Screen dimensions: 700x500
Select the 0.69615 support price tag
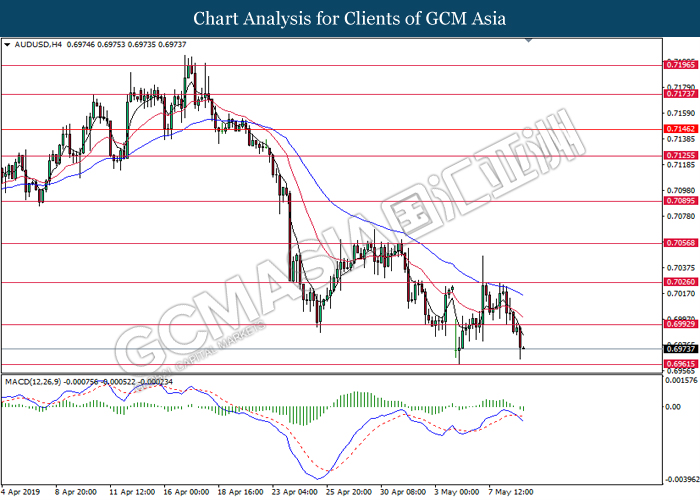pyautogui.click(x=680, y=364)
